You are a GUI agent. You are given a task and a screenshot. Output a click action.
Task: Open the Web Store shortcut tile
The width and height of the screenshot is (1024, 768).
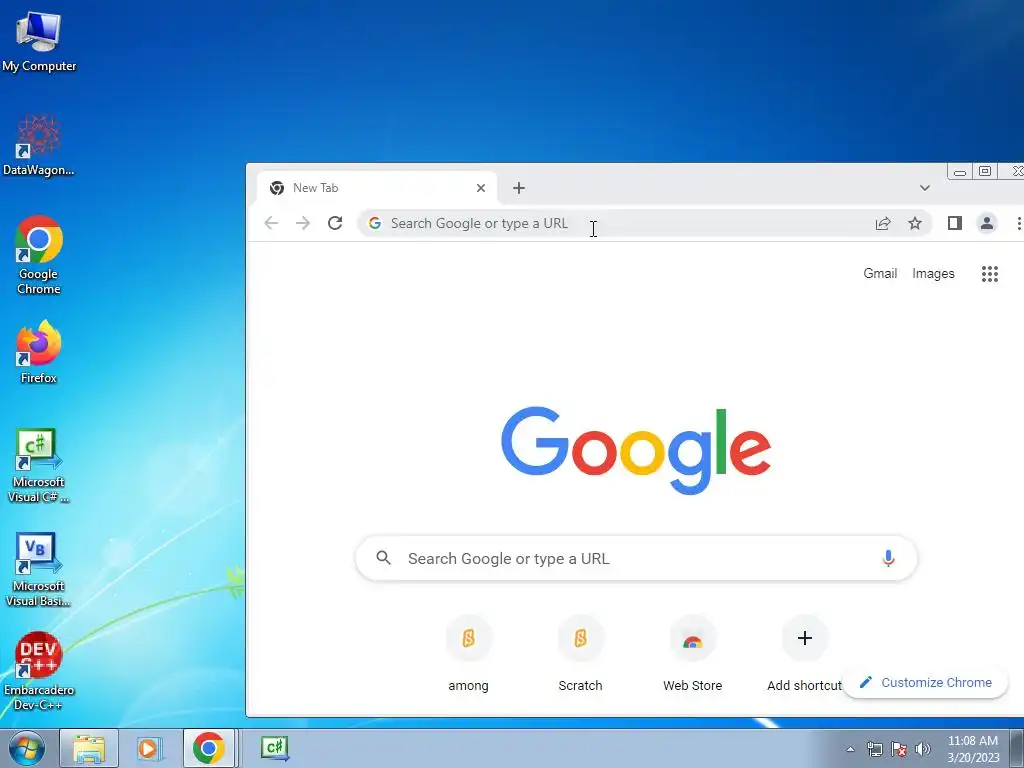point(693,654)
